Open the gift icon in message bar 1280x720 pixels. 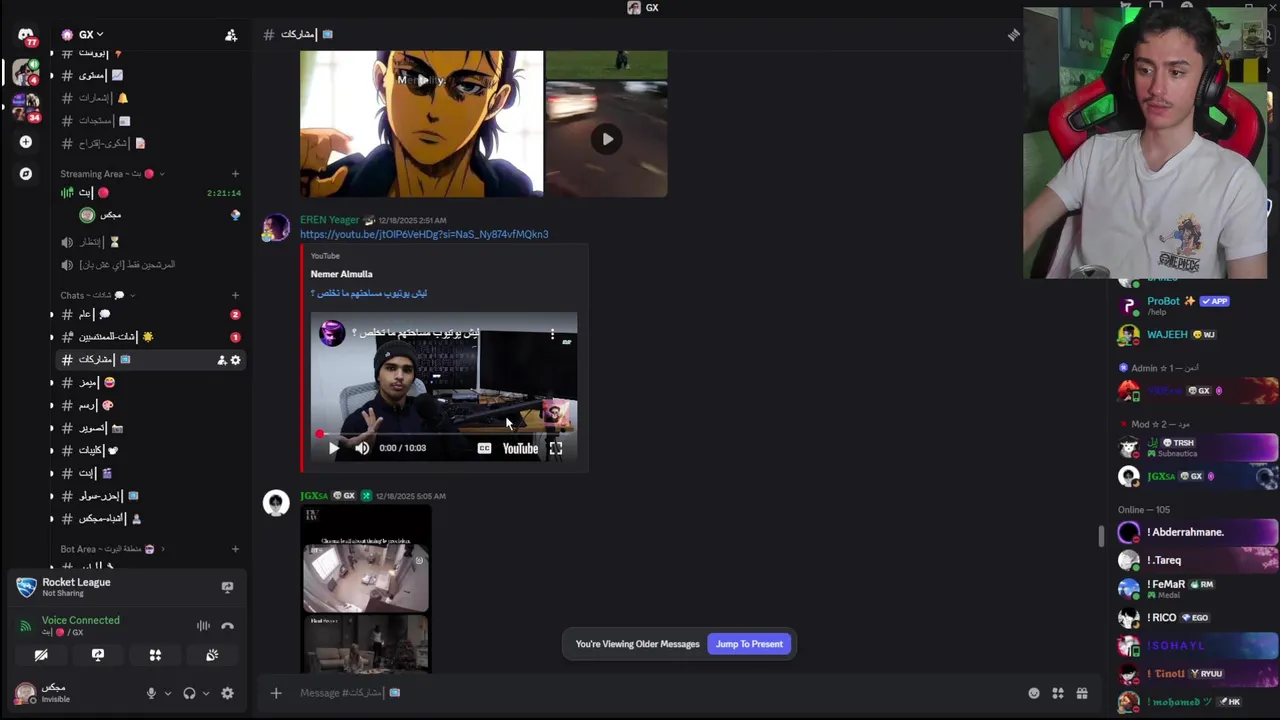click(x=1082, y=693)
